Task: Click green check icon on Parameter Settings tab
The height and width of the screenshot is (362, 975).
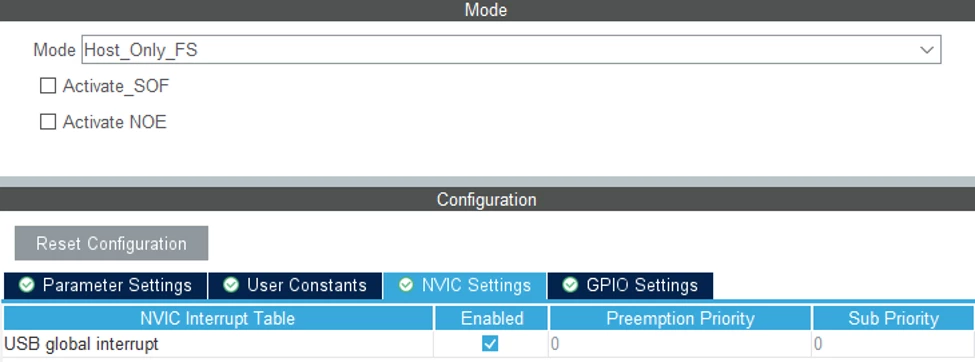Action: 27,285
